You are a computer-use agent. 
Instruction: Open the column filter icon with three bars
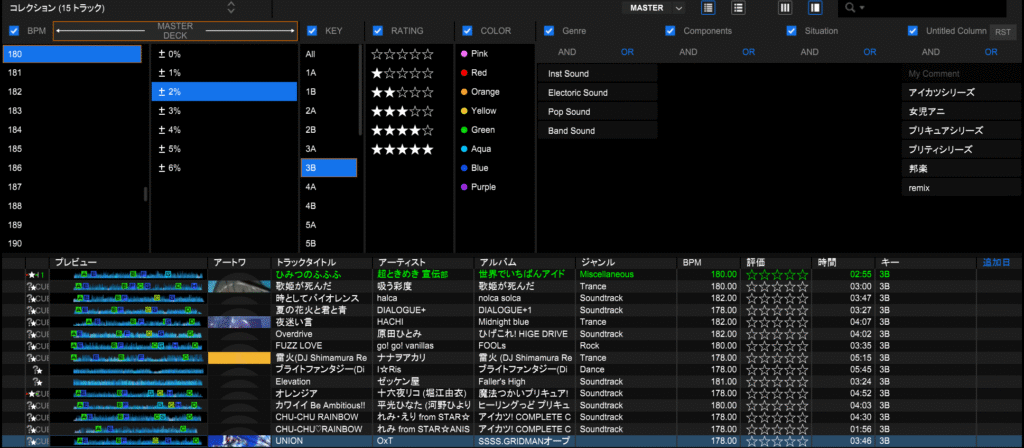pyautogui.click(x=785, y=8)
